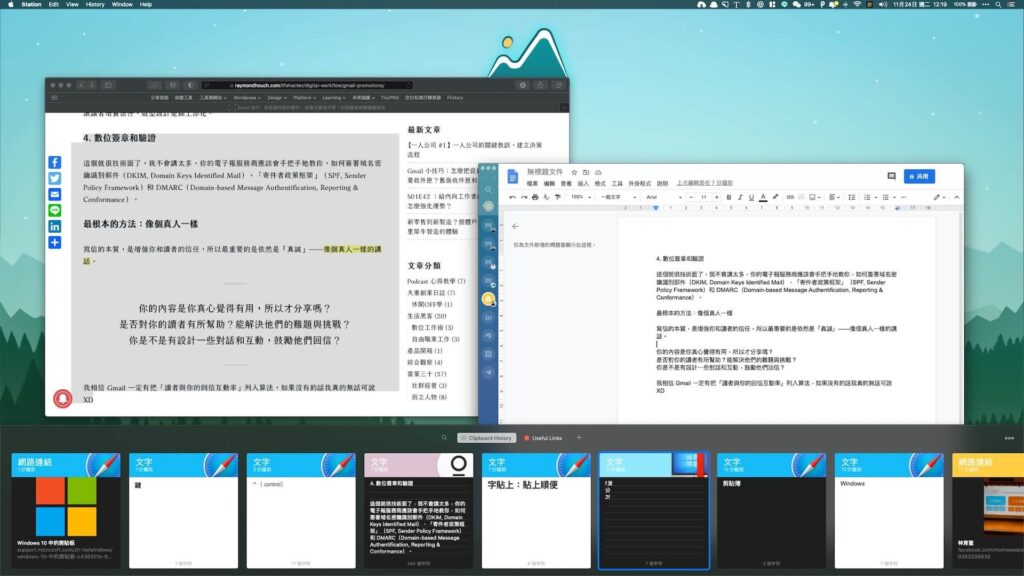Open highlight color tool in Docs toolbar
This screenshot has width=1024, height=576.
(x=775, y=197)
